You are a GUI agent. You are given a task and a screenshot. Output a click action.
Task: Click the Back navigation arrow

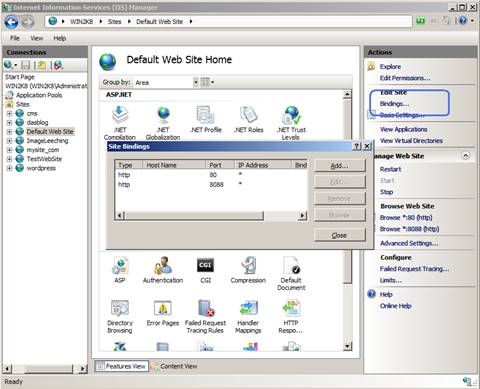11,22
